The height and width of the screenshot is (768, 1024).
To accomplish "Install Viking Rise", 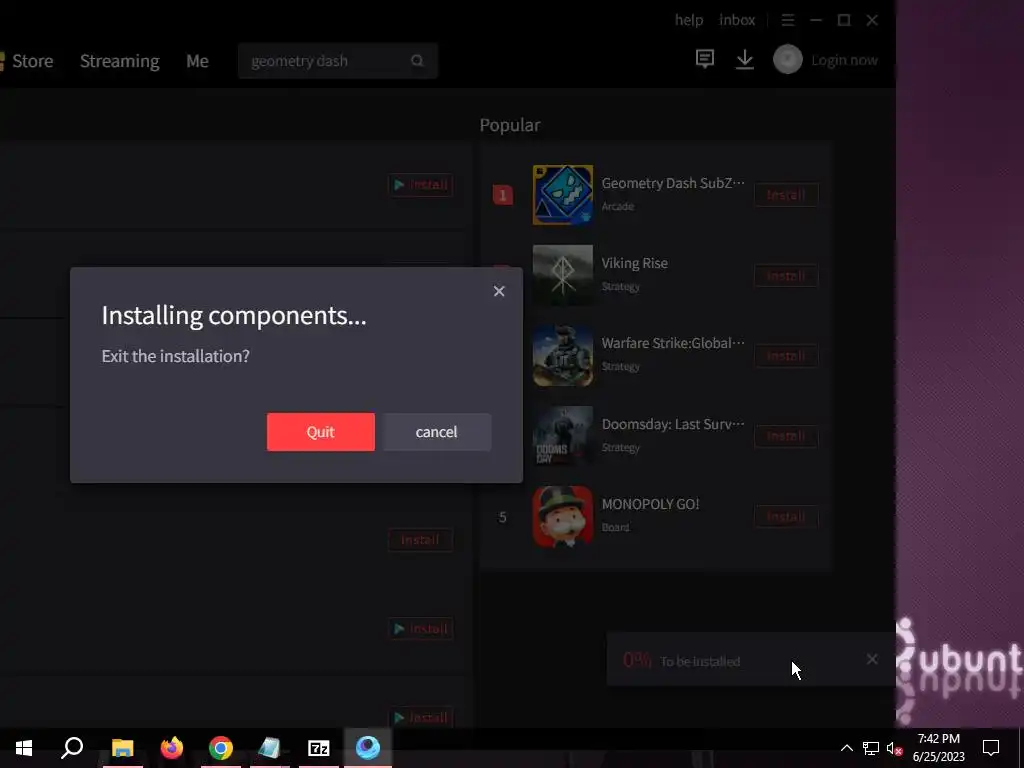I will [x=786, y=276].
